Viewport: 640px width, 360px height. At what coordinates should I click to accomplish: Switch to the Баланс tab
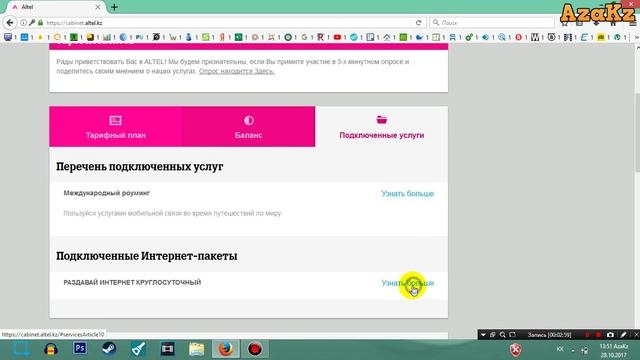point(249,127)
